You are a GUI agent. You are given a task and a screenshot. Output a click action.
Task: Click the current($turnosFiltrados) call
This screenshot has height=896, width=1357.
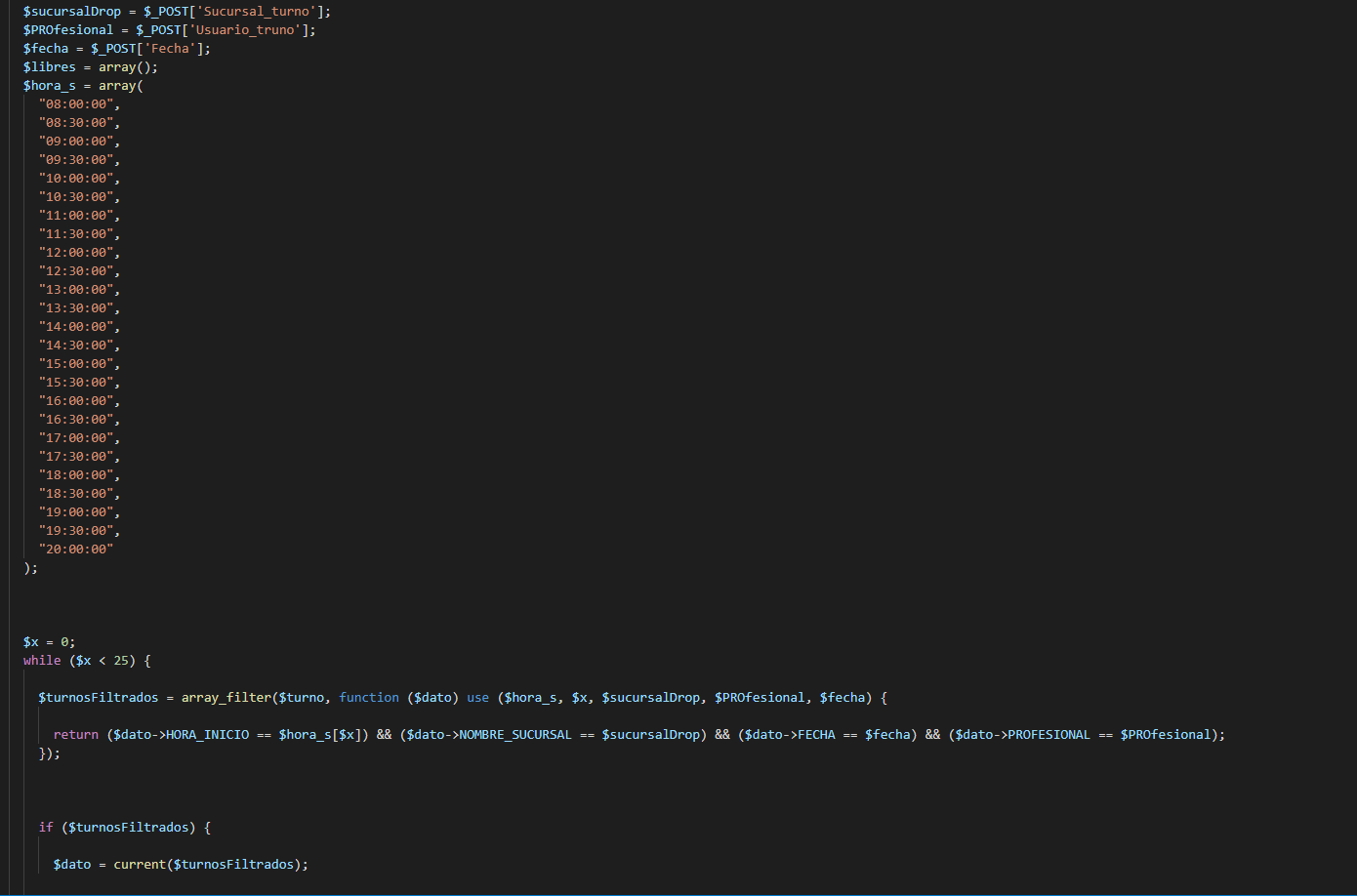[208, 865]
